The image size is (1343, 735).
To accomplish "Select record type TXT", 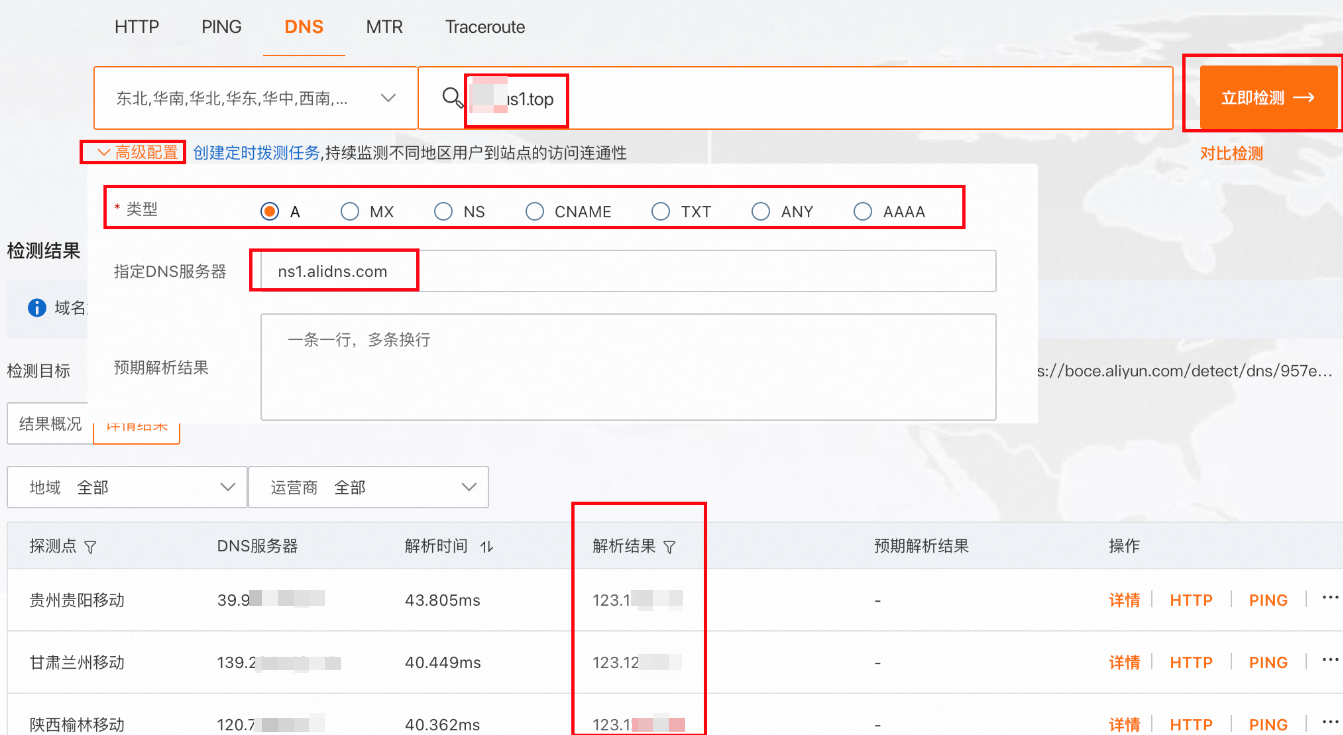I will coord(660,211).
